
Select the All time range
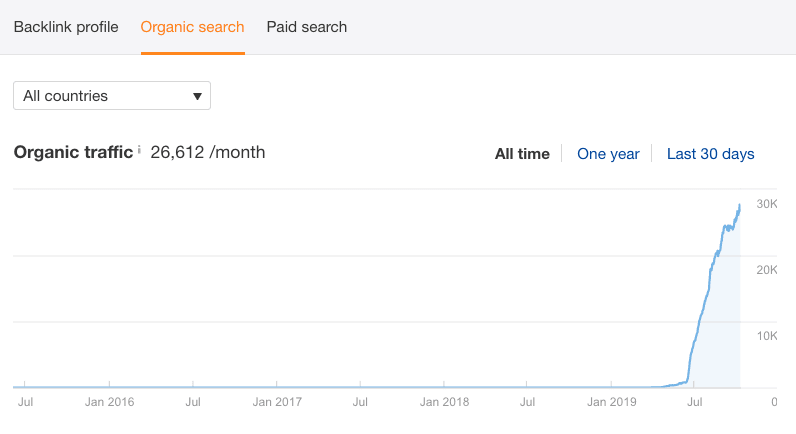tap(522, 154)
